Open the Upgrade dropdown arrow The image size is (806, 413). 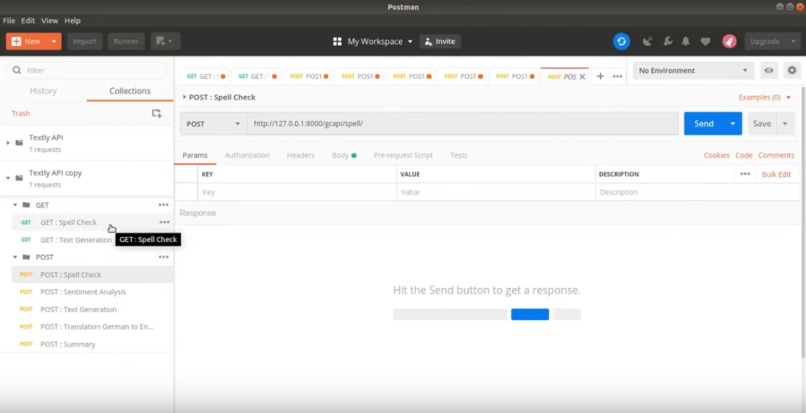(792, 41)
